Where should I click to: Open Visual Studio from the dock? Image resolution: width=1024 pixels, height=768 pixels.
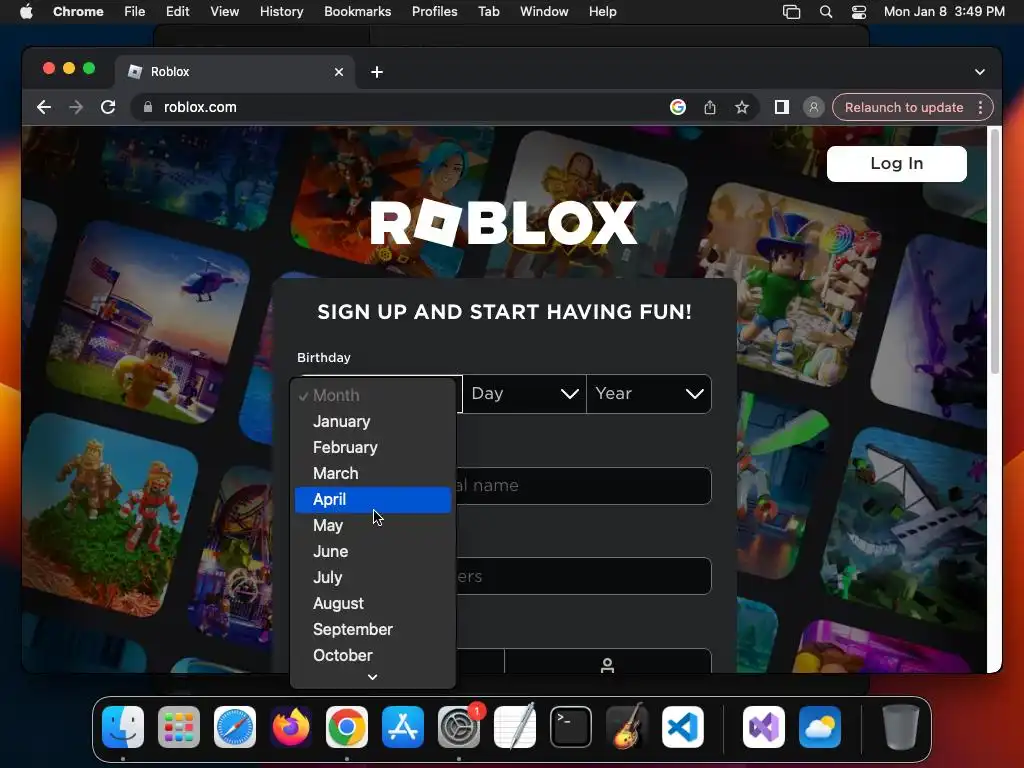coord(764,727)
